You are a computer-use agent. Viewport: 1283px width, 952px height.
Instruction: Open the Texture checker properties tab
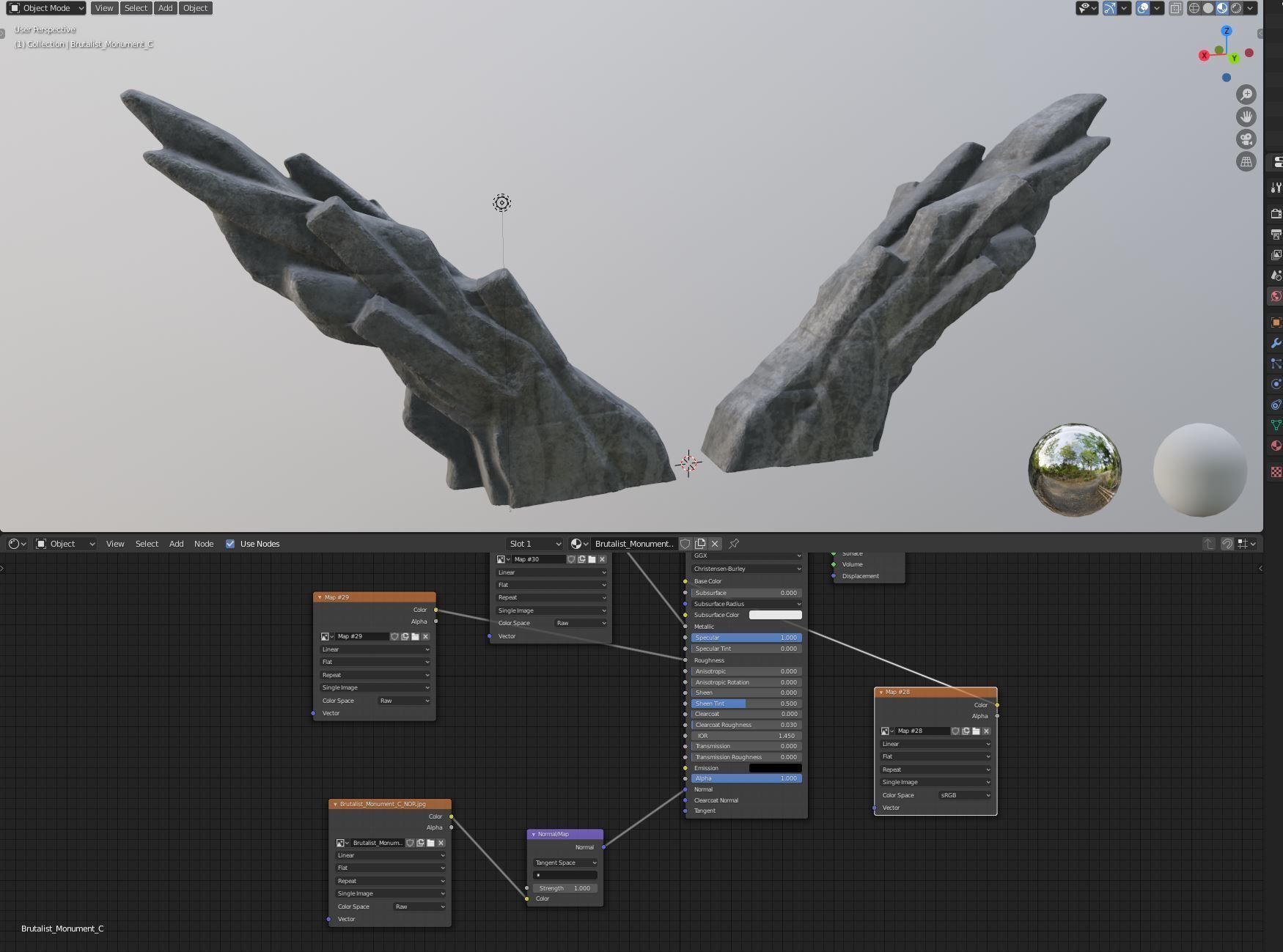click(1276, 472)
